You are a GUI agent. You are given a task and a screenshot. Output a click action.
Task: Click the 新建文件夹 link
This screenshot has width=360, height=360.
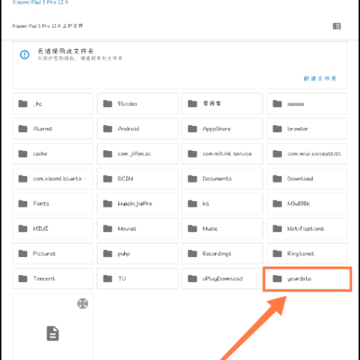coord(320,78)
